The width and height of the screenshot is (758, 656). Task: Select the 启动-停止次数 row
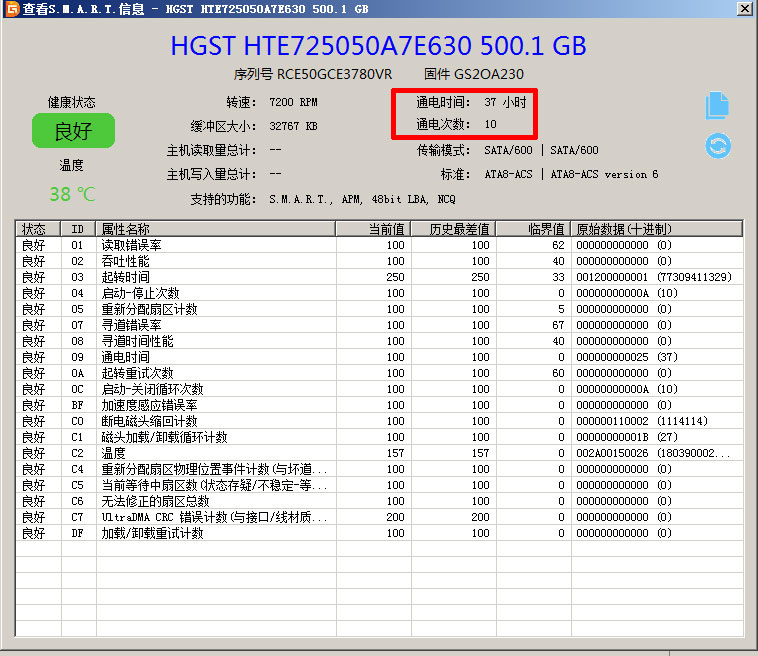click(x=379, y=293)
